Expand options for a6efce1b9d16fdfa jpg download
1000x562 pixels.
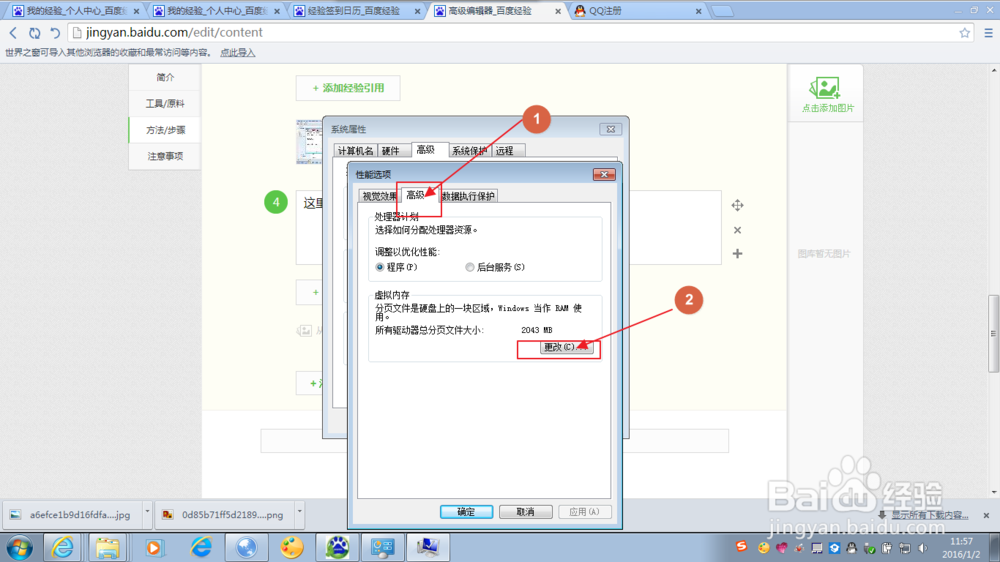147,512
